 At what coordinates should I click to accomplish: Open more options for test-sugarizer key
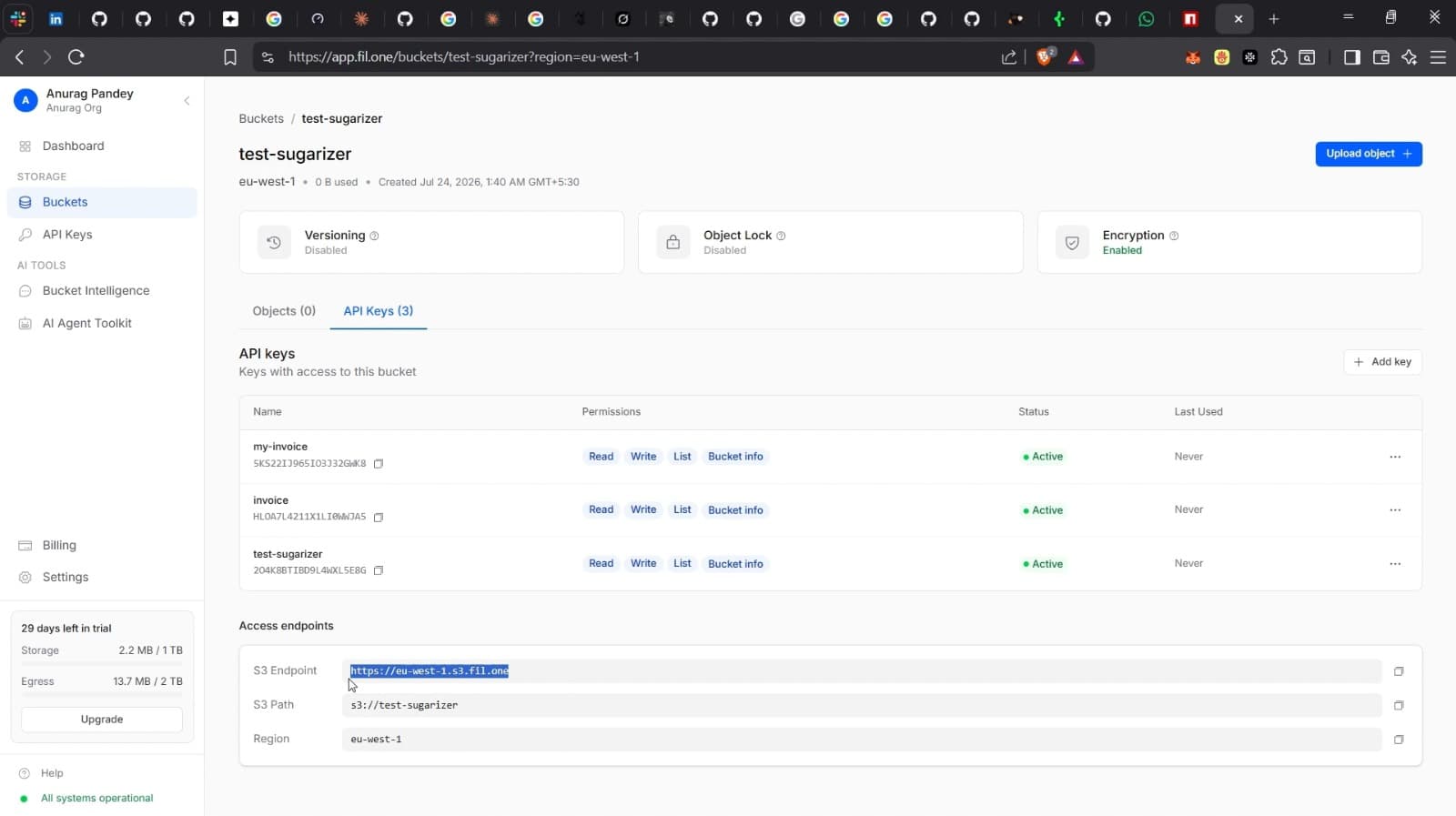point(1395,564)
